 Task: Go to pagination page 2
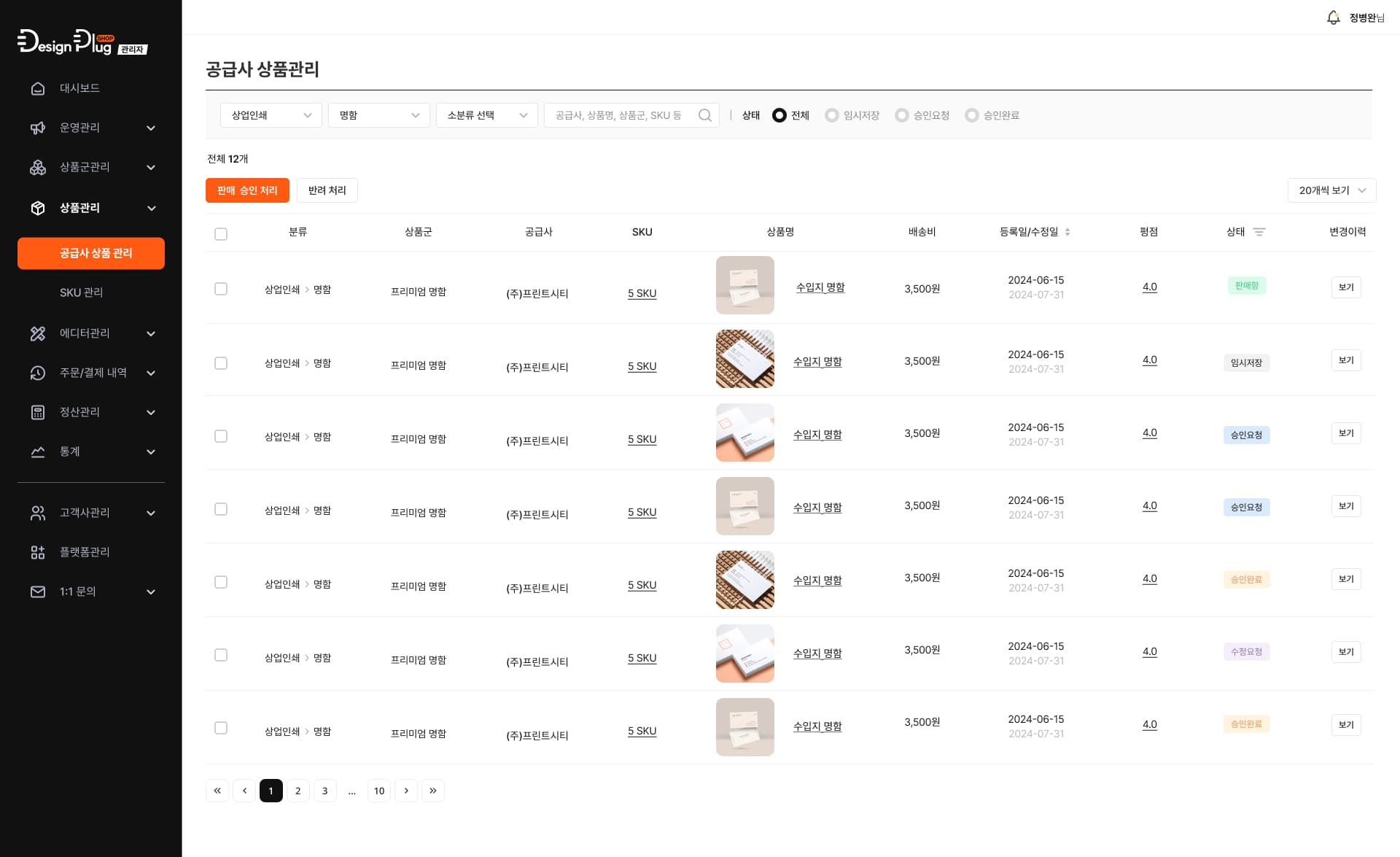click(297, 791)
